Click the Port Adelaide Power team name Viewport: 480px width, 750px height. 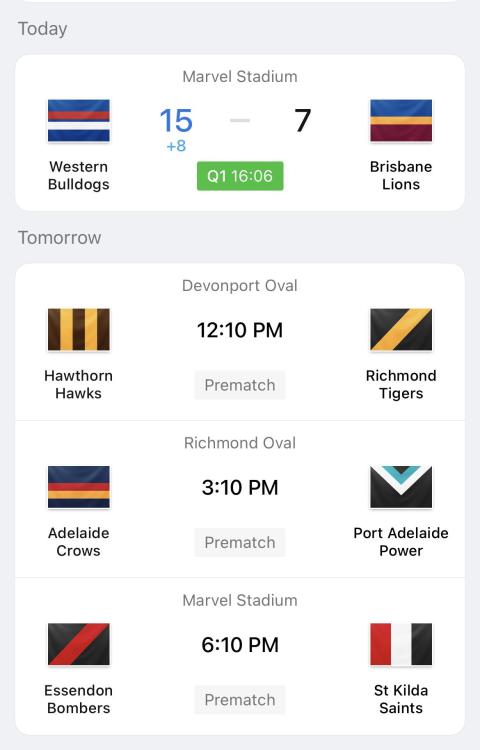tap(401, 542)
